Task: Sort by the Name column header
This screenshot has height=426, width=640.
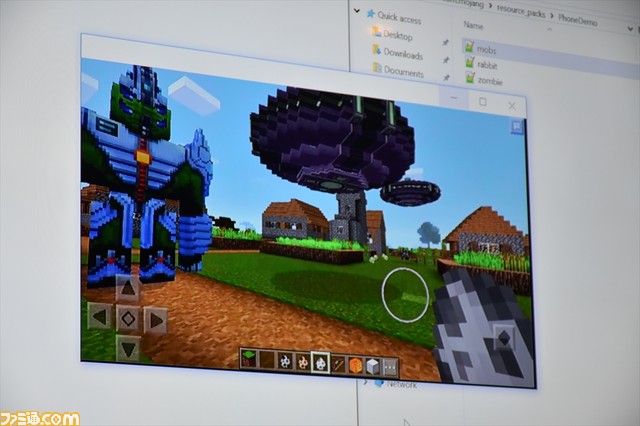Action: click(473, 25)
